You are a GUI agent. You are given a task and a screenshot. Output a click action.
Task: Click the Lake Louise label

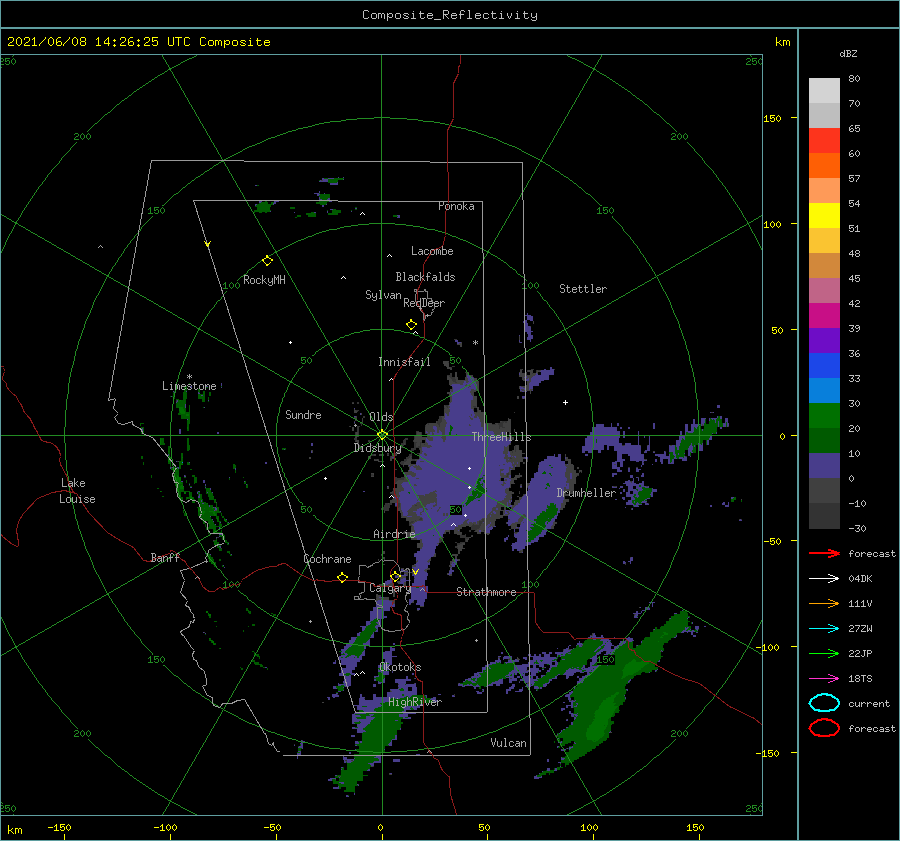(x=77, y=491)
